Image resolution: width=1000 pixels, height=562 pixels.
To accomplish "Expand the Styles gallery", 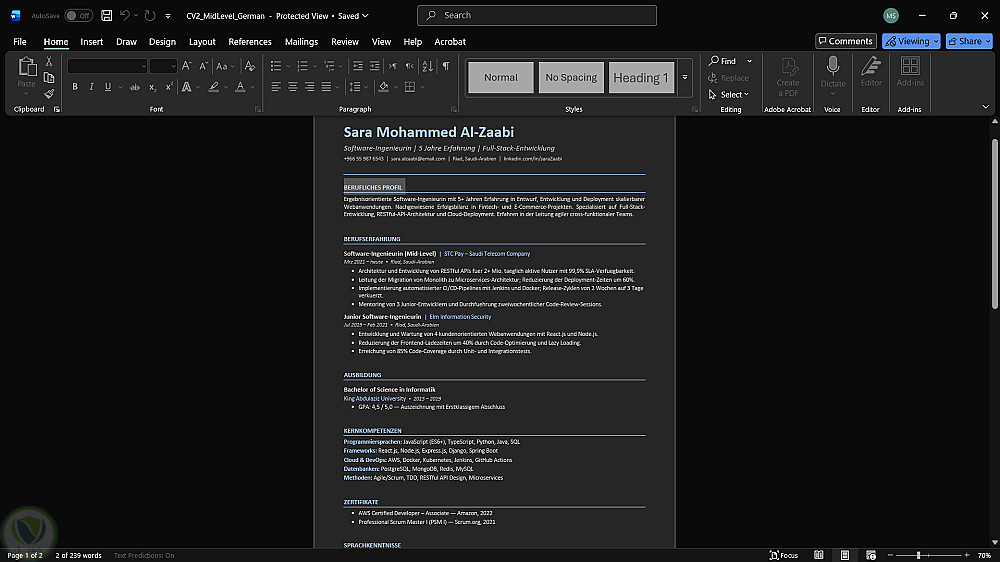I will (685, 78).
